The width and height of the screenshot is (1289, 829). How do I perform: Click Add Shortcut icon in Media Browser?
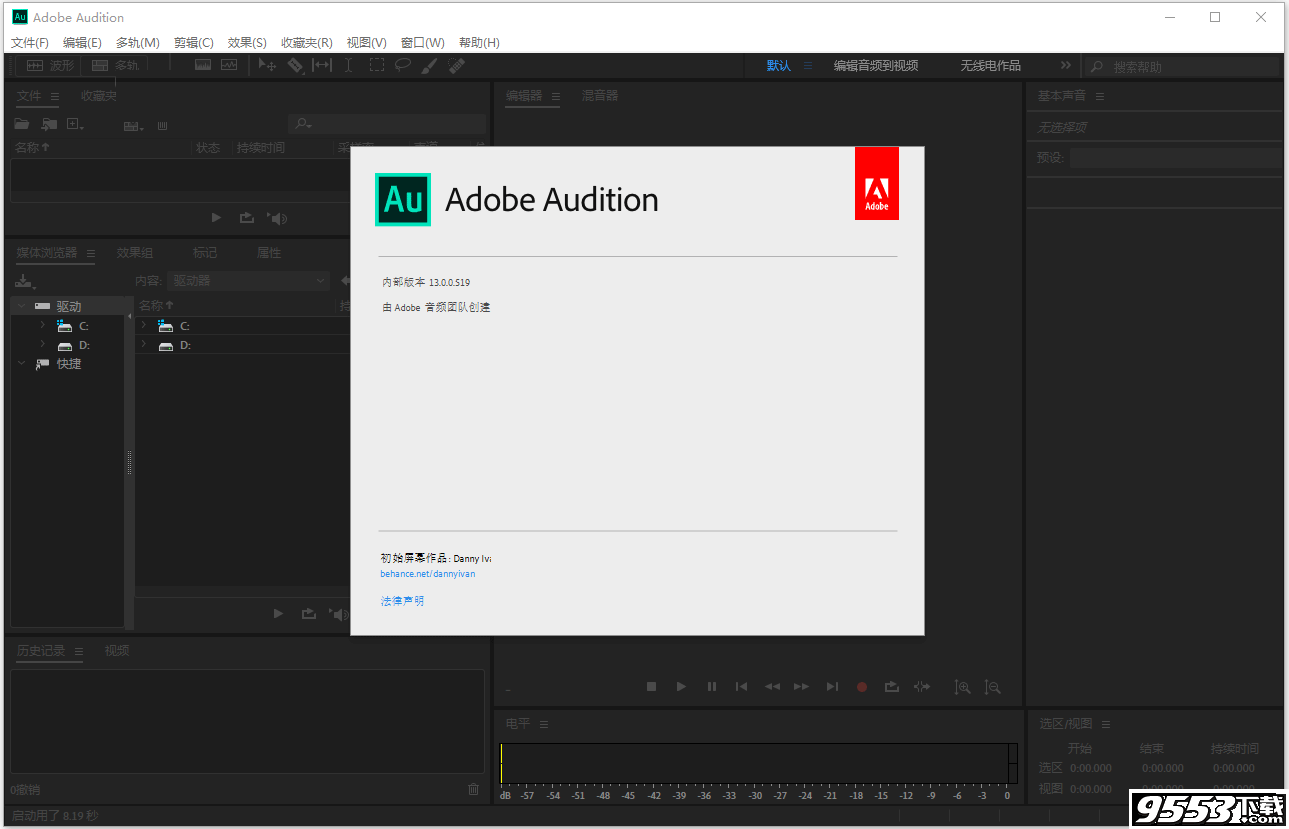[25, 281]
